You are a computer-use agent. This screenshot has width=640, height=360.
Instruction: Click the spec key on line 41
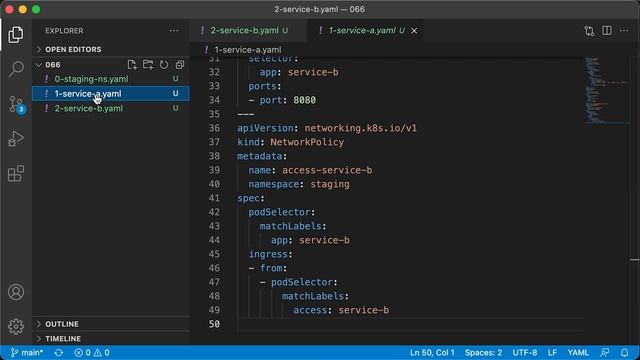pos(248,198)
